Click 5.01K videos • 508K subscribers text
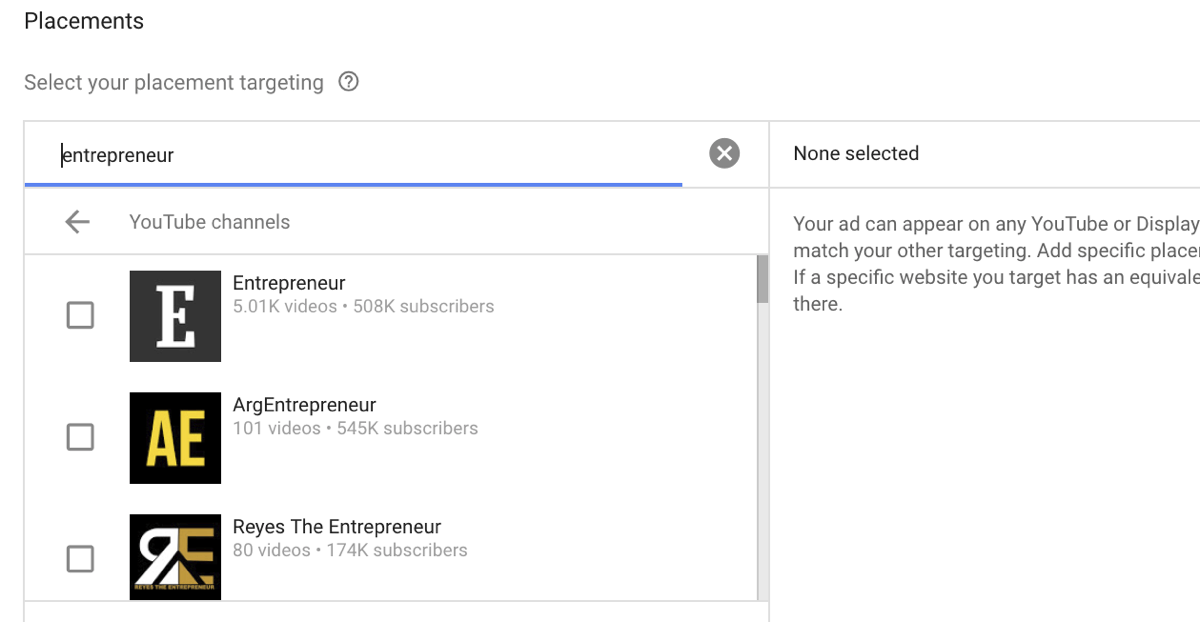Image resolution: width=1200 pixels, height=622 pixels. pyautogui.click(x=363, y=306)
